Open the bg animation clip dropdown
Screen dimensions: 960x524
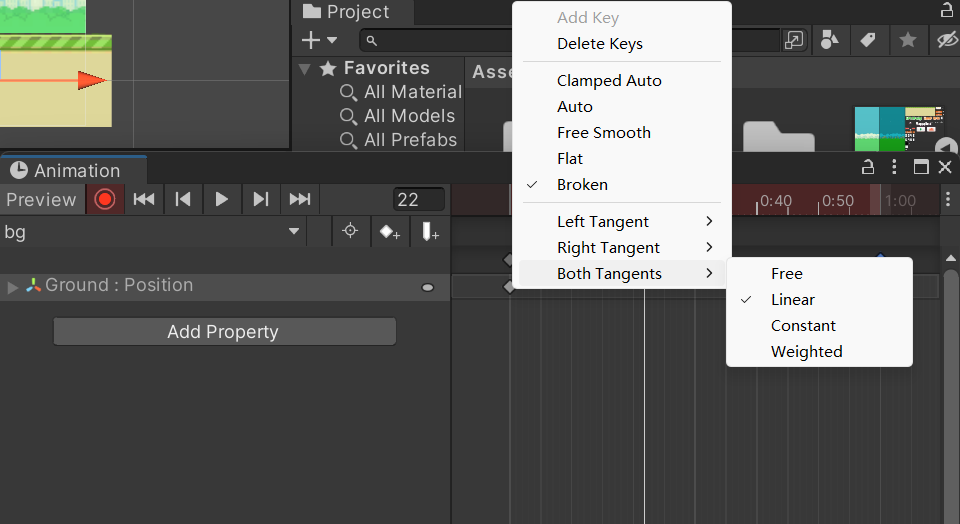click(294, 232)
